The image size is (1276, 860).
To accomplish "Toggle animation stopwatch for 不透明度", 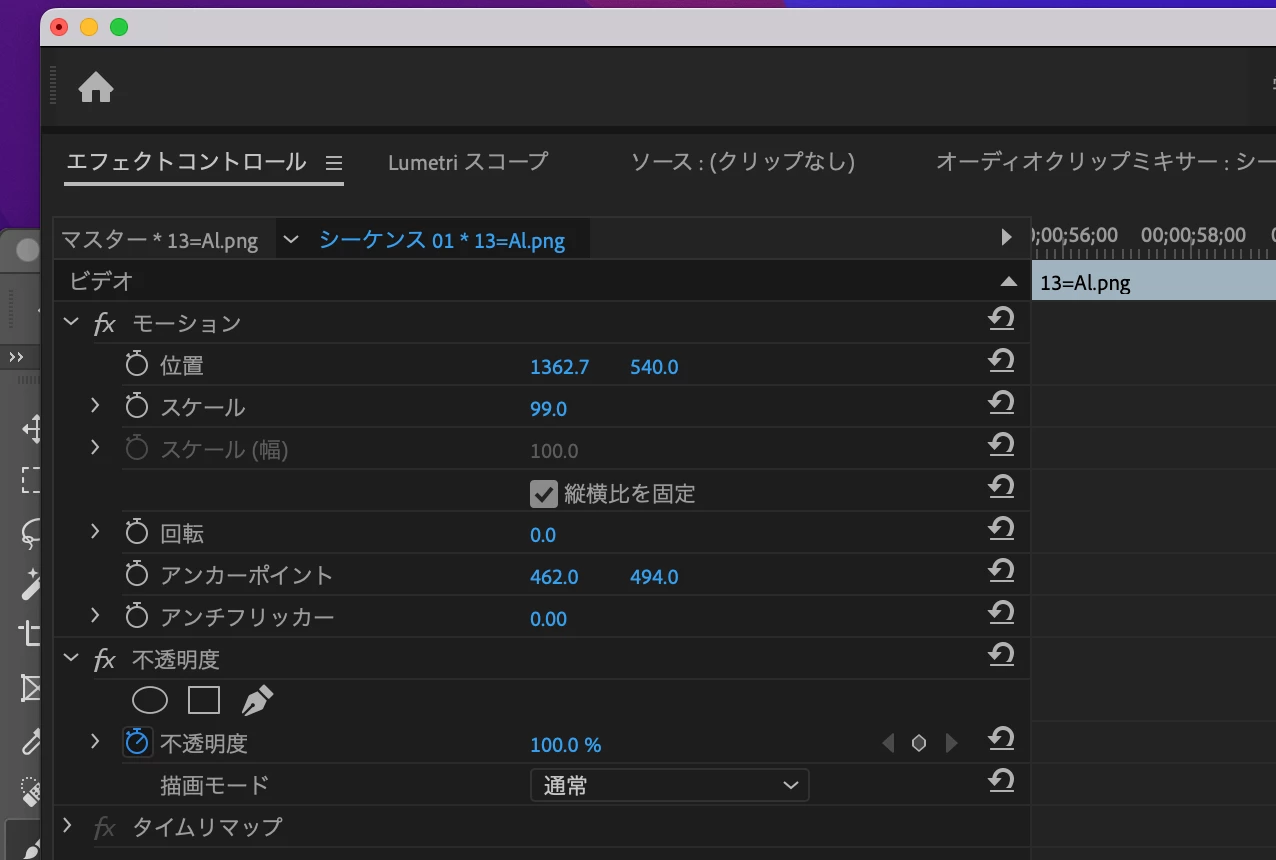I will click(136, 742).
